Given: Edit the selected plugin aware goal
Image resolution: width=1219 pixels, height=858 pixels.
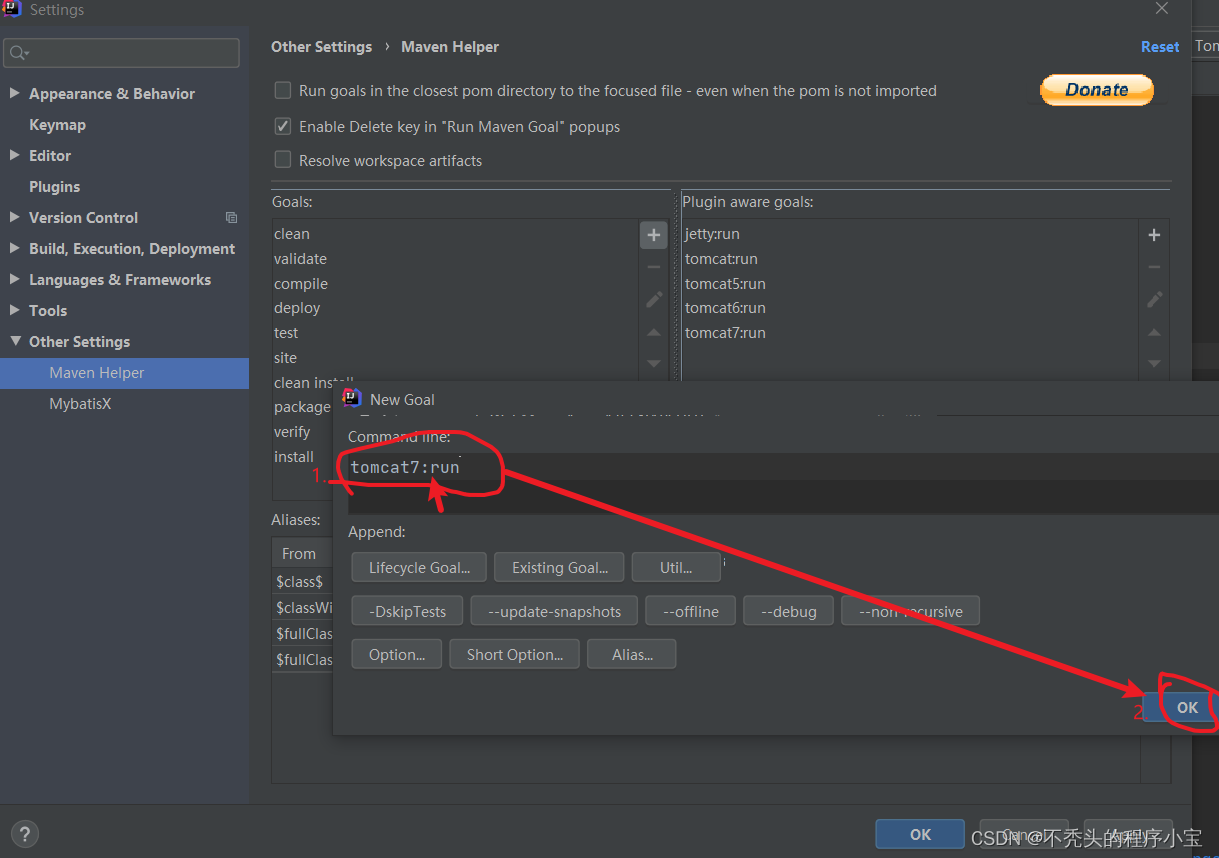Looking at the screenshot, I should (1154, 299).
